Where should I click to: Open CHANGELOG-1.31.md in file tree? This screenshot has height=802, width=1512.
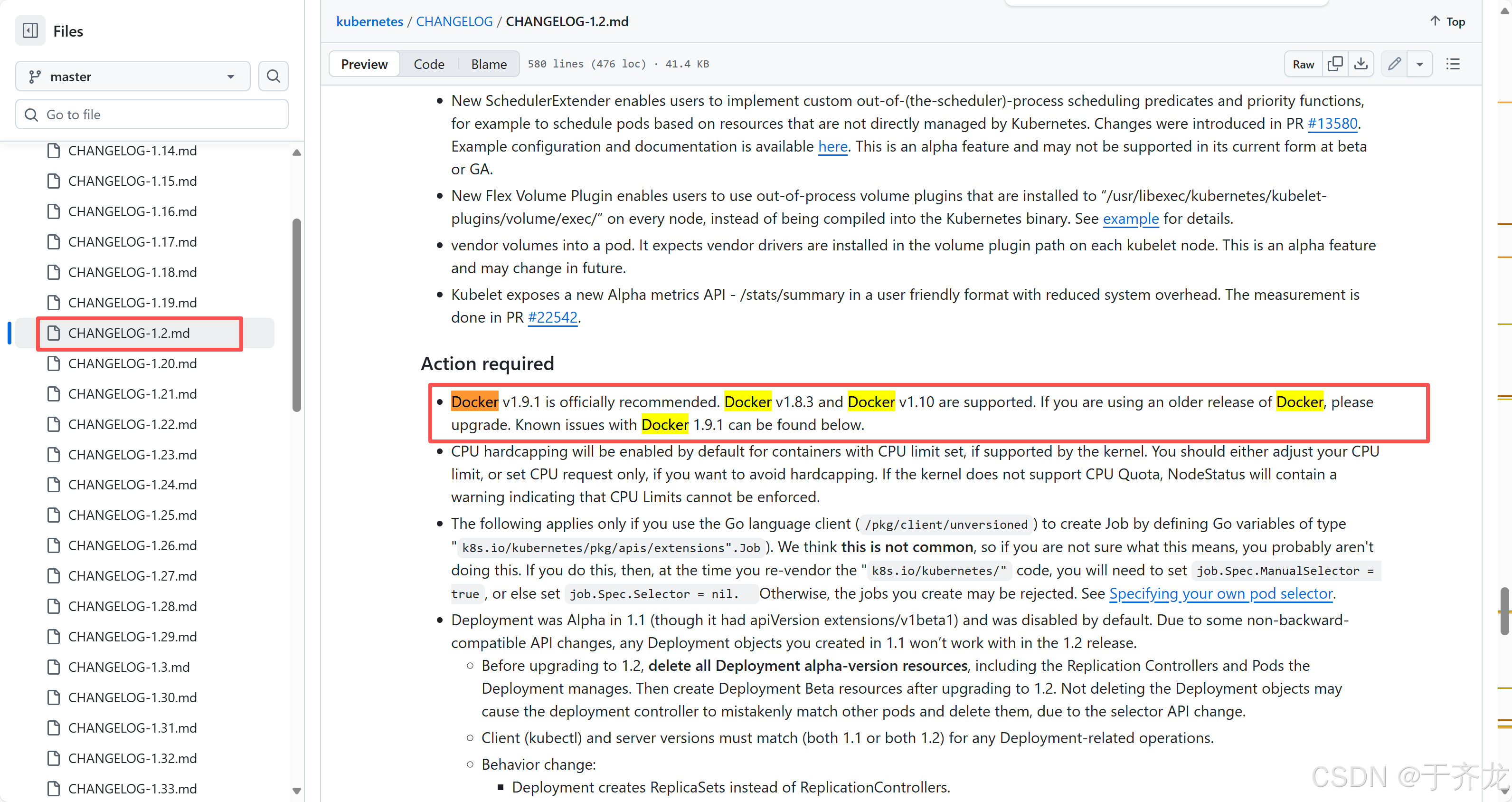132,728
